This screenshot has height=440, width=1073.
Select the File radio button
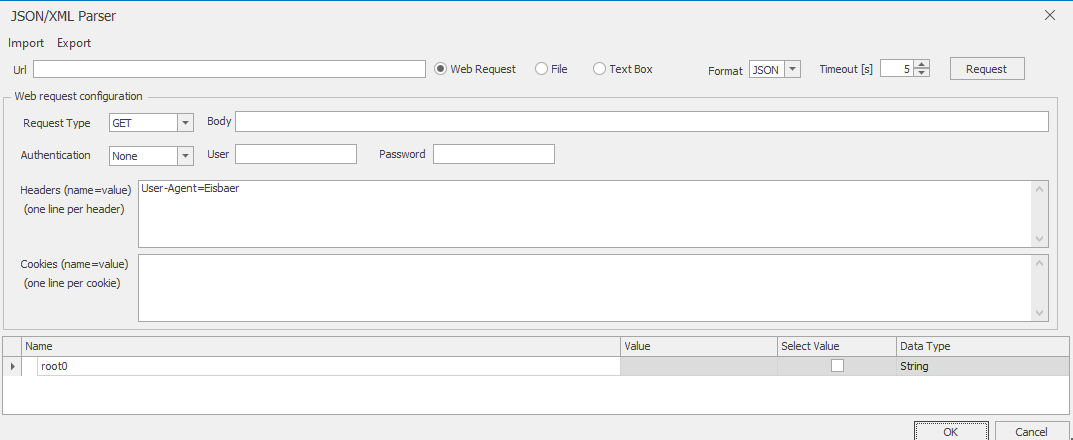pos(541,69)
